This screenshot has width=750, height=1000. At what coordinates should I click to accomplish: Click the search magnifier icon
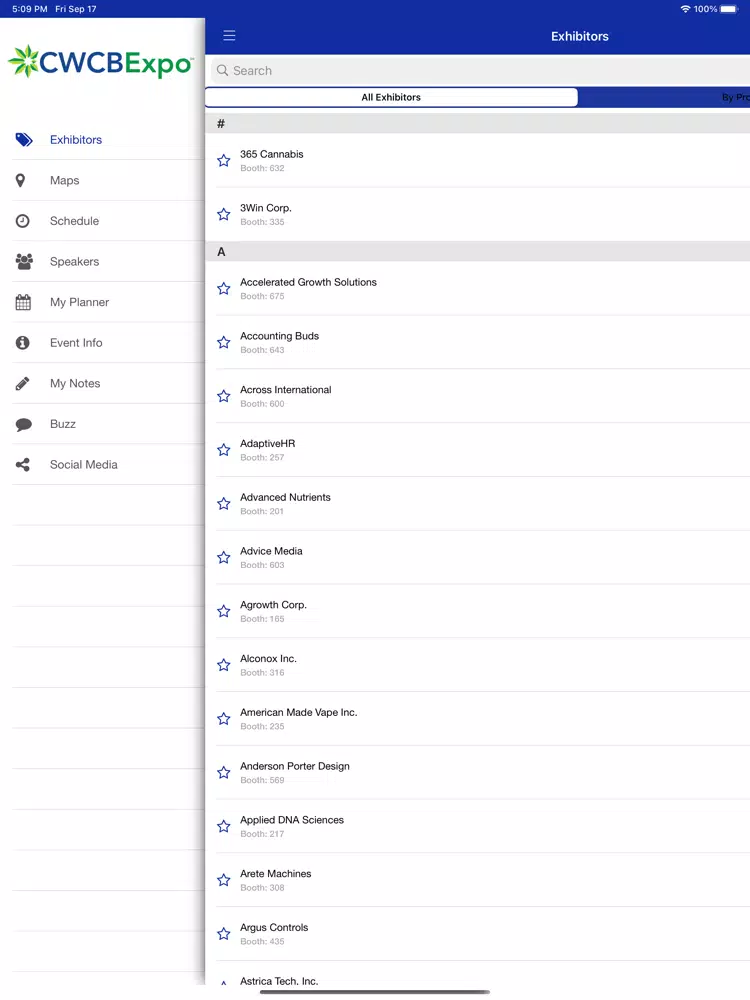point(223,70)
